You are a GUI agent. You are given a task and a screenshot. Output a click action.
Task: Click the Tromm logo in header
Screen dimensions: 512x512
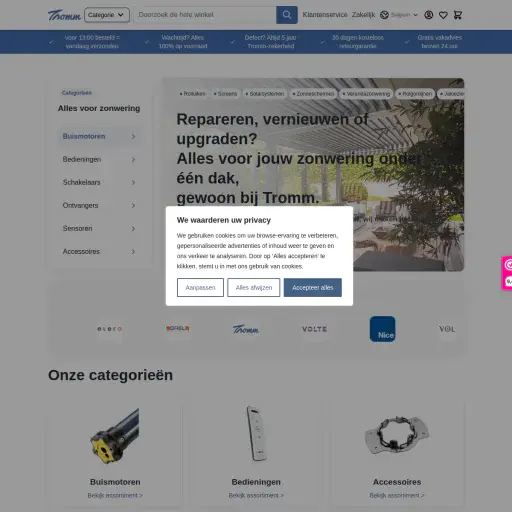coord(64,15)
